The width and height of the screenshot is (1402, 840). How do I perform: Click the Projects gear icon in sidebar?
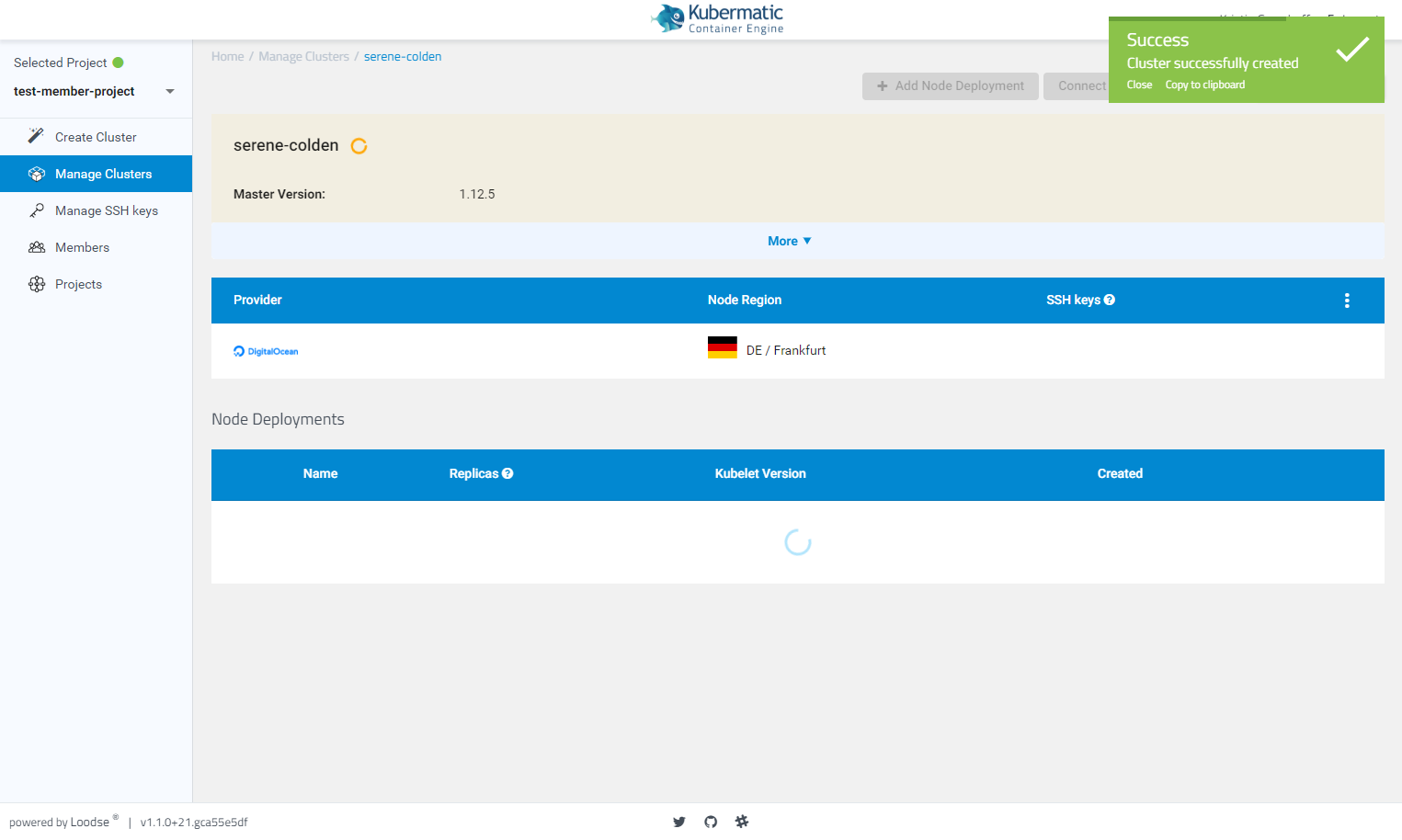coord(38,283)
